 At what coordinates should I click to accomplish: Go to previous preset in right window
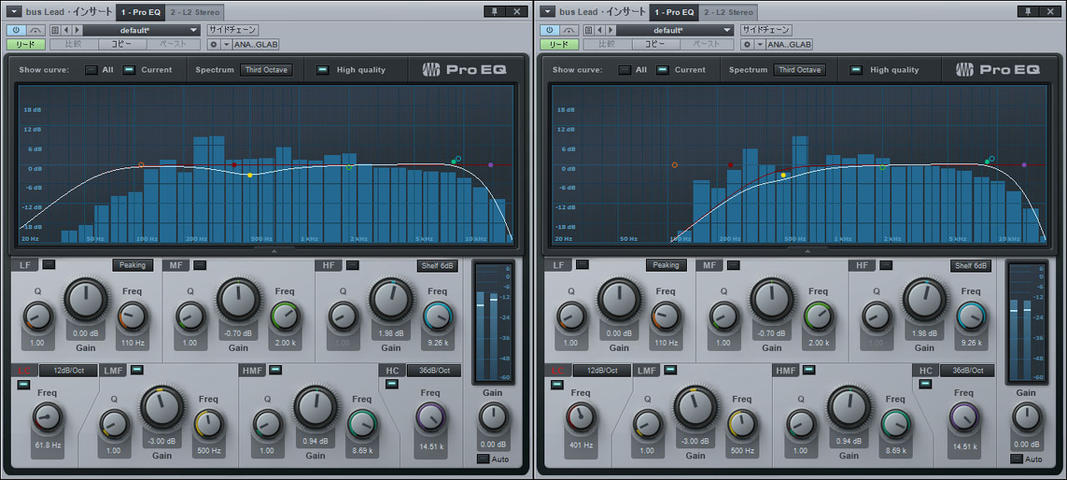[x=600, y=30]
